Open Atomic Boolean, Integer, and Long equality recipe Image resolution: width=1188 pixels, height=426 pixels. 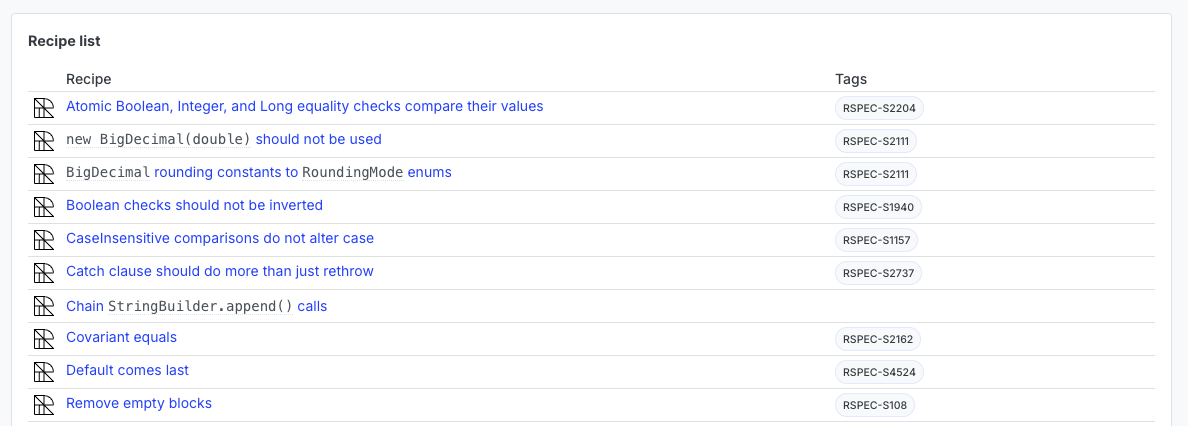click(305, 106)
